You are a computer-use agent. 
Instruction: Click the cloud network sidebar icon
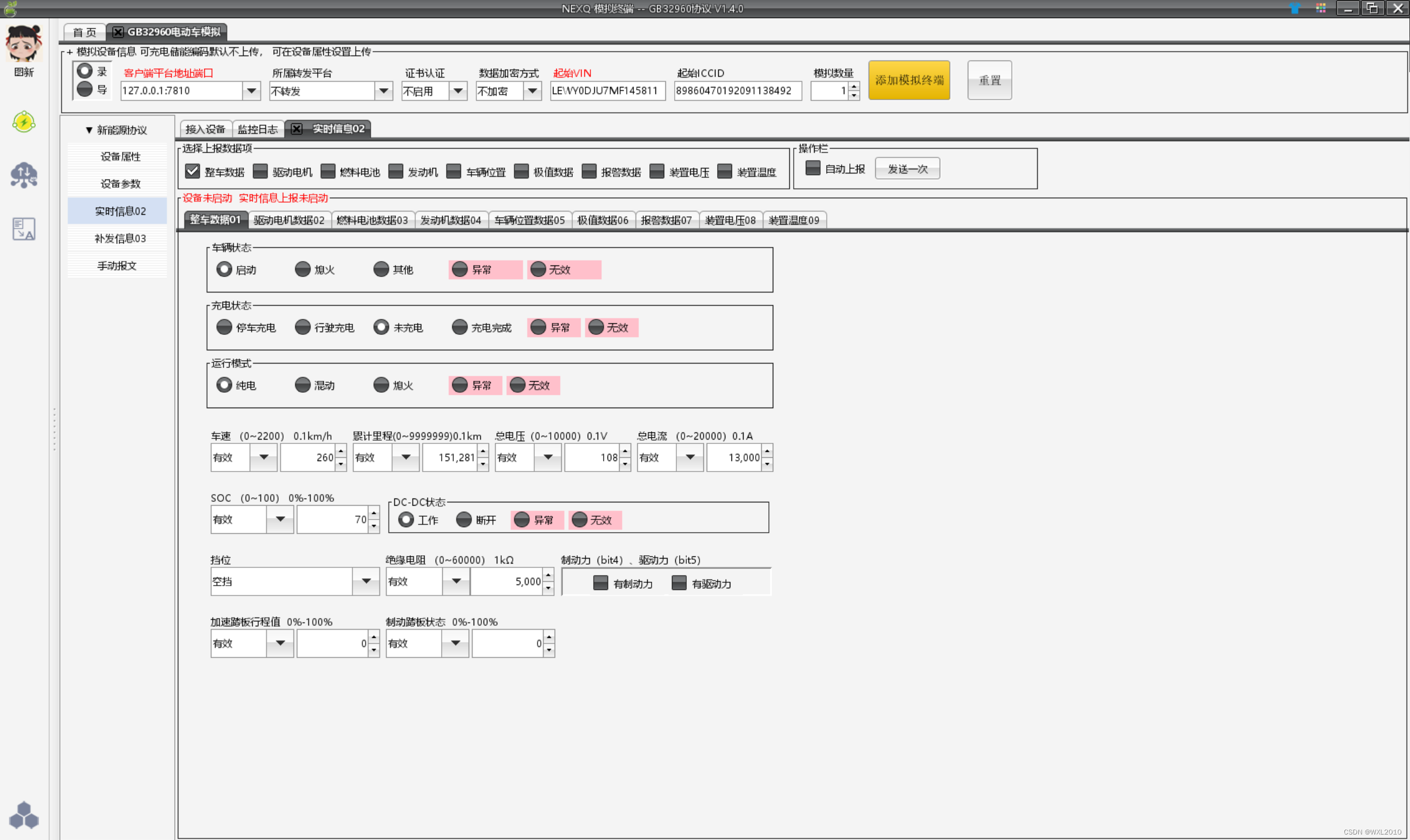(x=24, y=176)
